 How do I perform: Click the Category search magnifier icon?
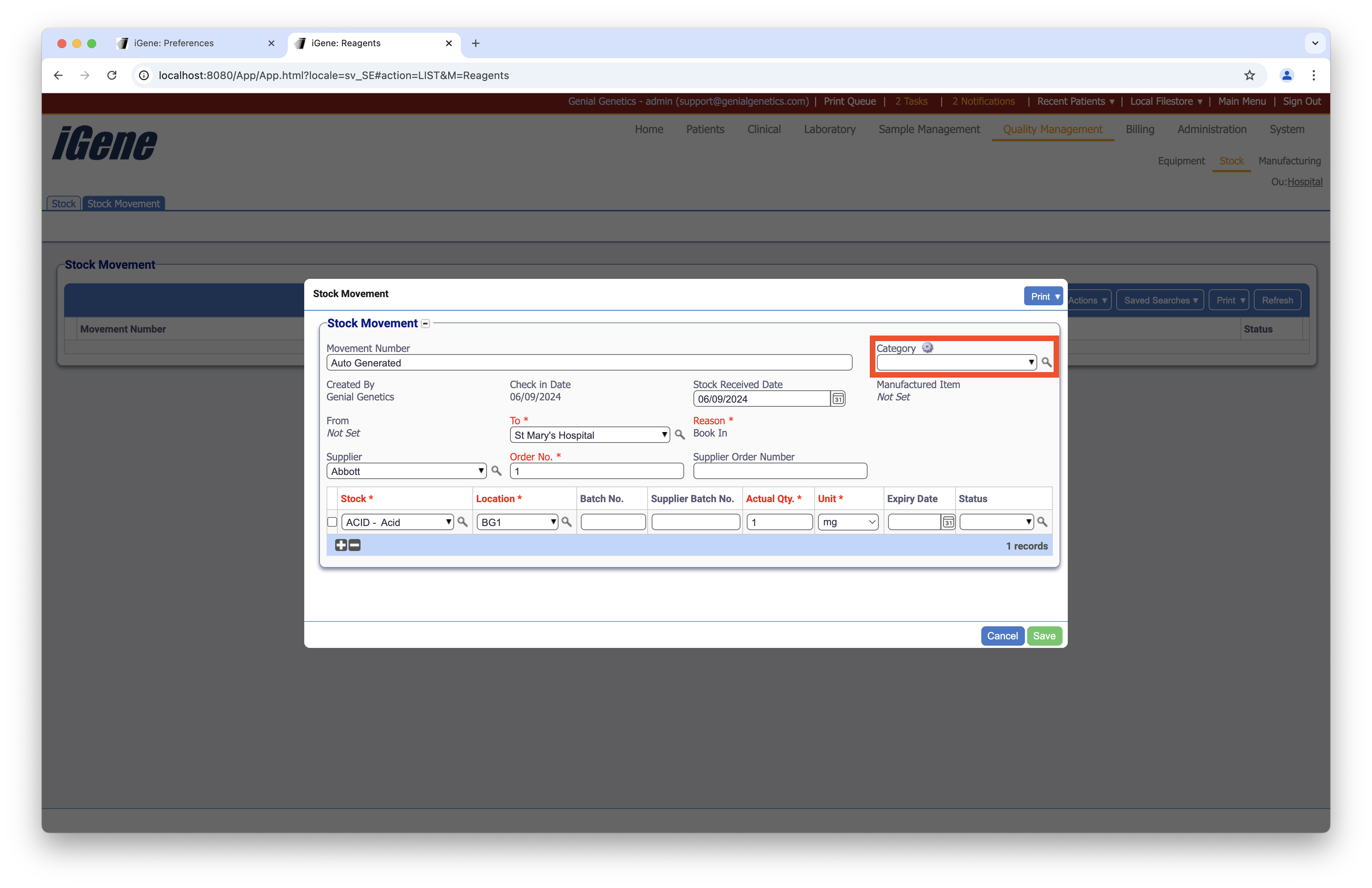pos(1046,362)
